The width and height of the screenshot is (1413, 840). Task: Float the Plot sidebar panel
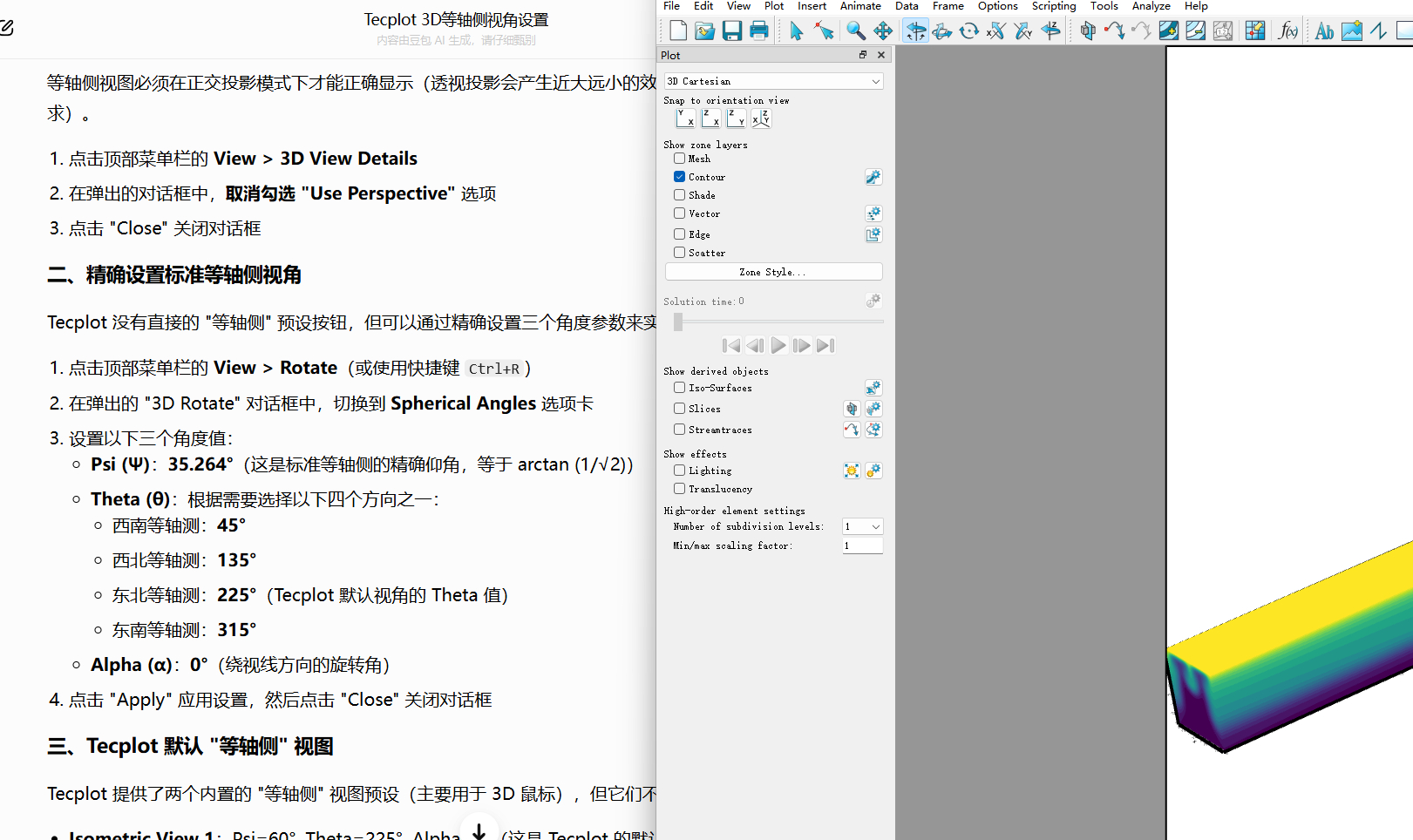click(x=863, y=55)
